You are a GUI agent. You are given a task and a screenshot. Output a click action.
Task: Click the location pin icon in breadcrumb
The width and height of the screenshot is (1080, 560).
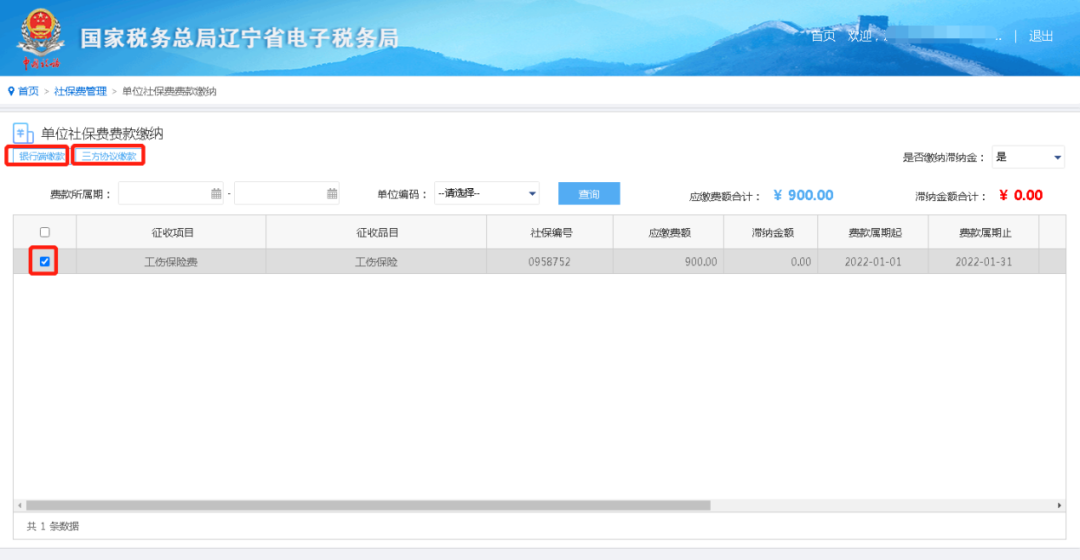coord(11,91)
